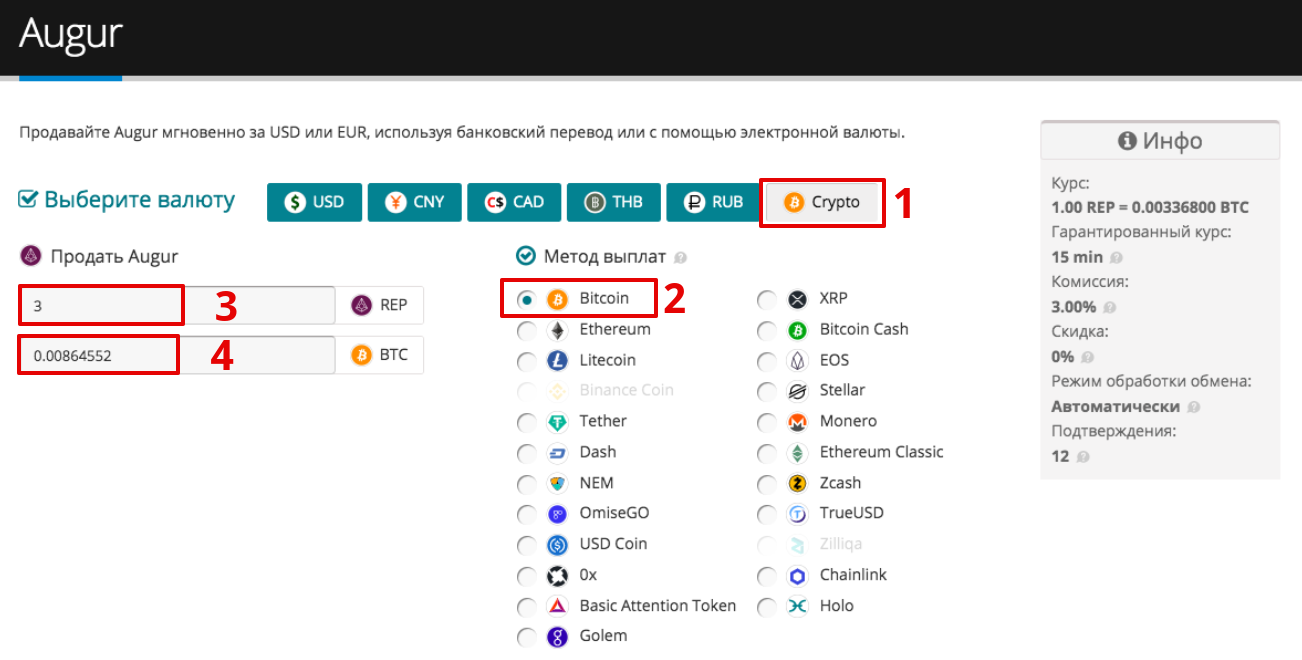Click the BTC amount input field
Screen dimensions: 1302x660
tap(177, 355)
